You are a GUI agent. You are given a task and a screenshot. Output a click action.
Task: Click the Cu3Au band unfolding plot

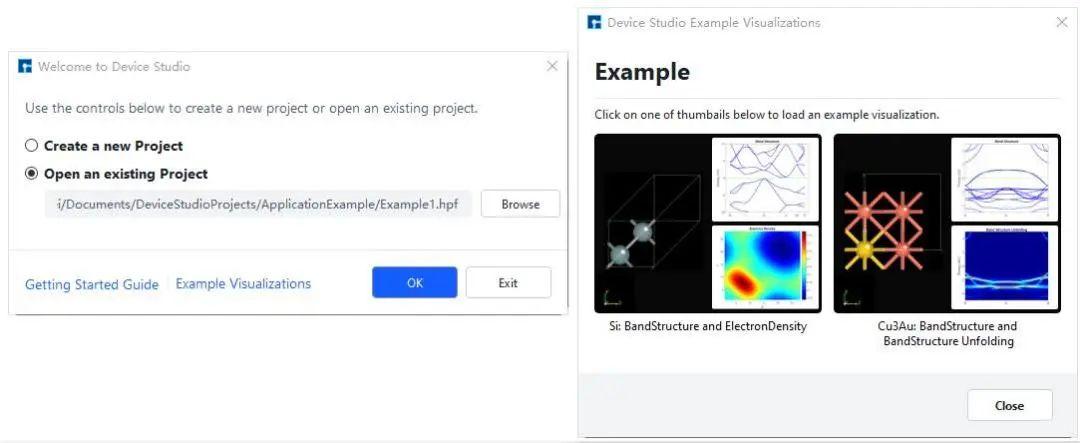(x=1005, y=267)
